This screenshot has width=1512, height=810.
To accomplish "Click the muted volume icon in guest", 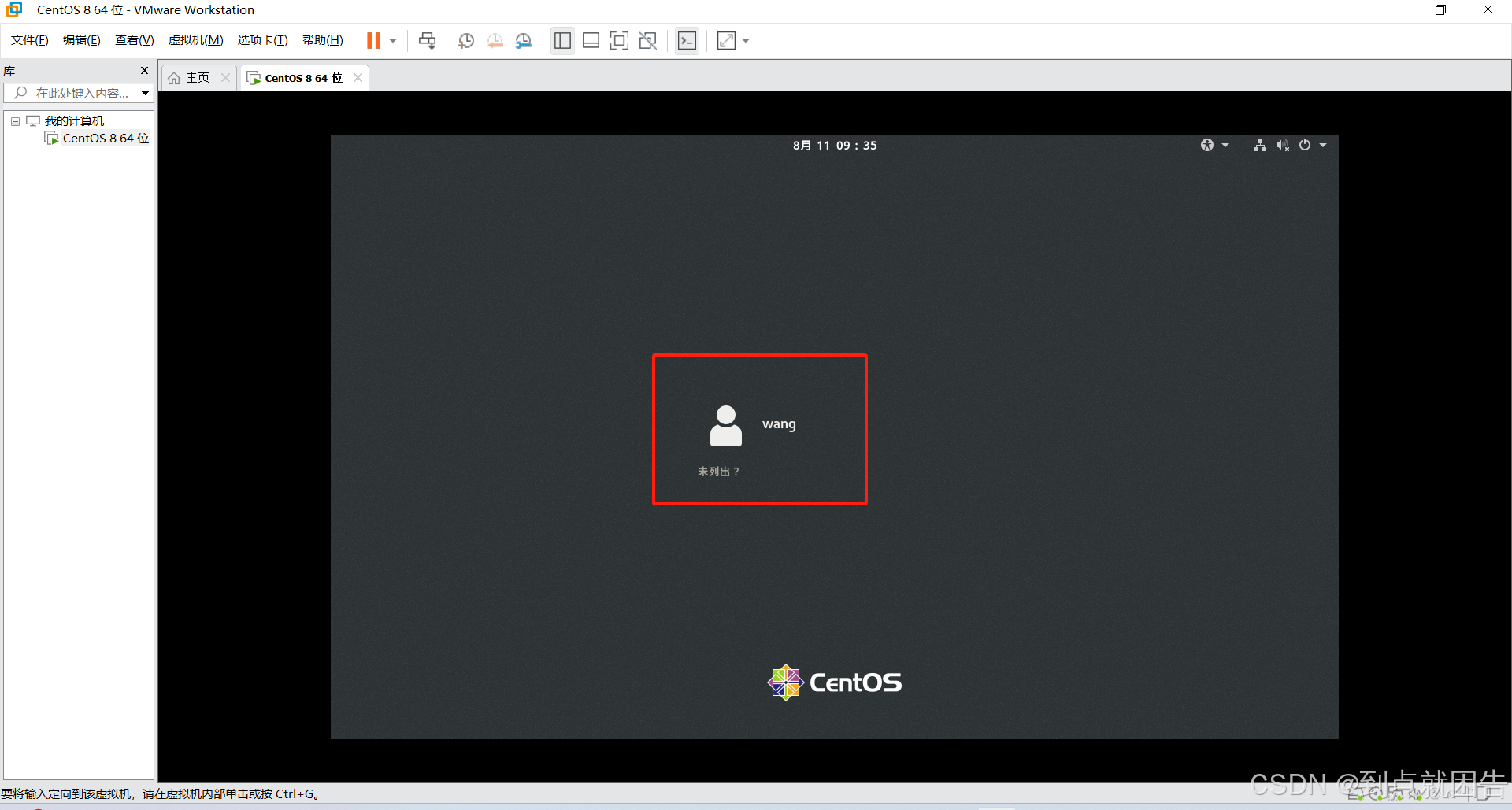I will (1283, 145).
